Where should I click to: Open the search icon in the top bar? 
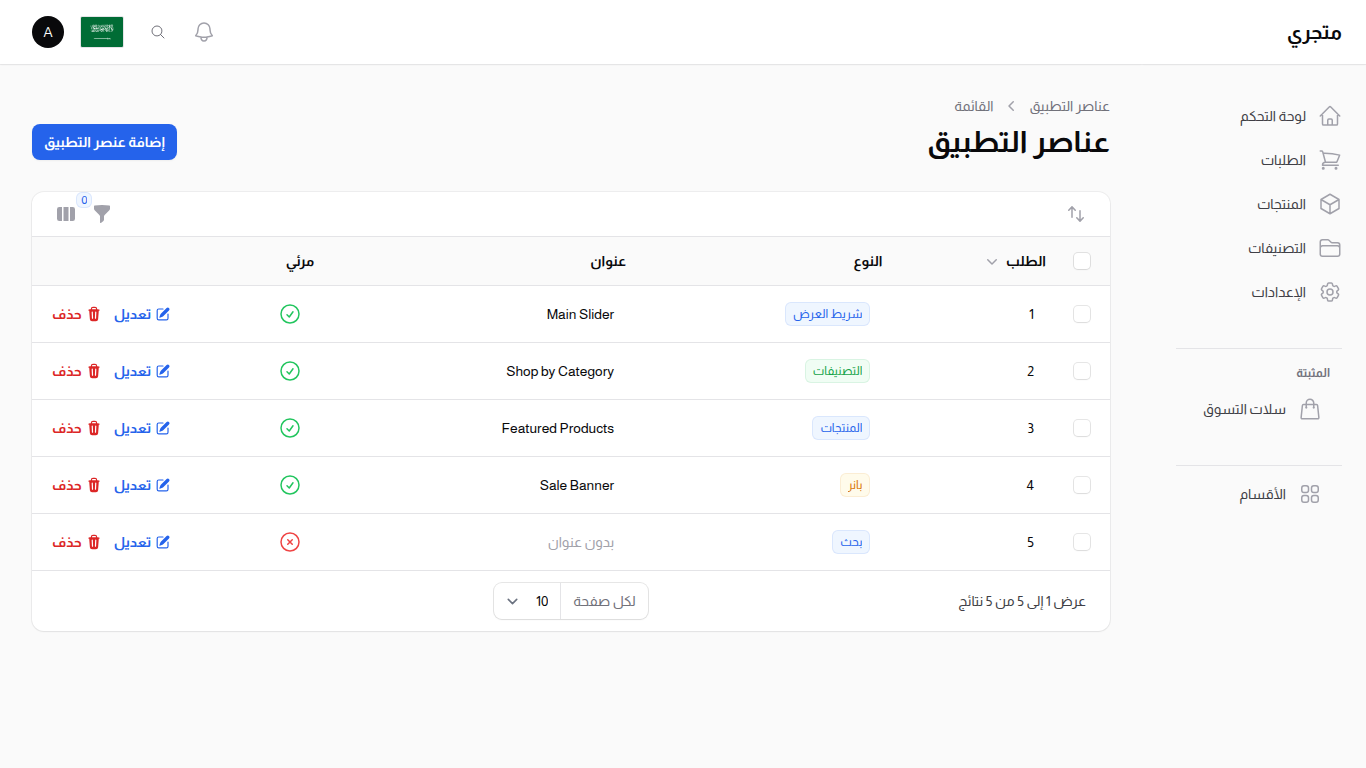click(x=157, y=31)
